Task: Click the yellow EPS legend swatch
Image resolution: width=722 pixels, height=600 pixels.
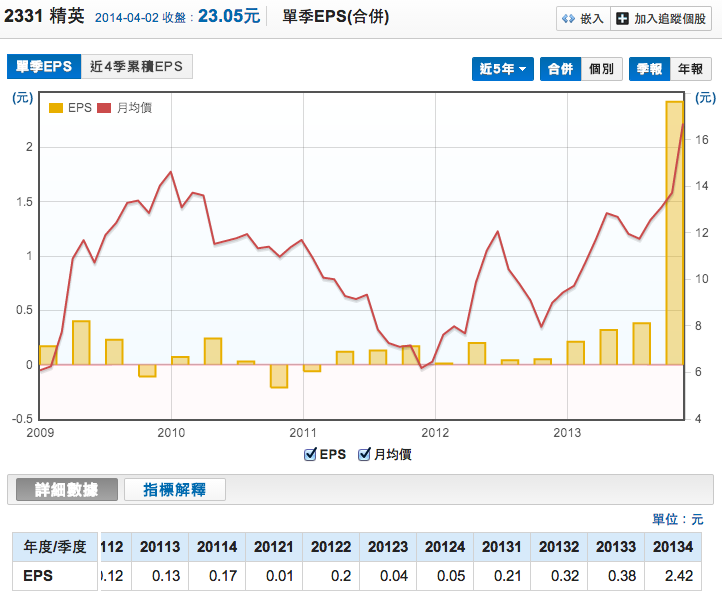Action: (x=55, y=107)
